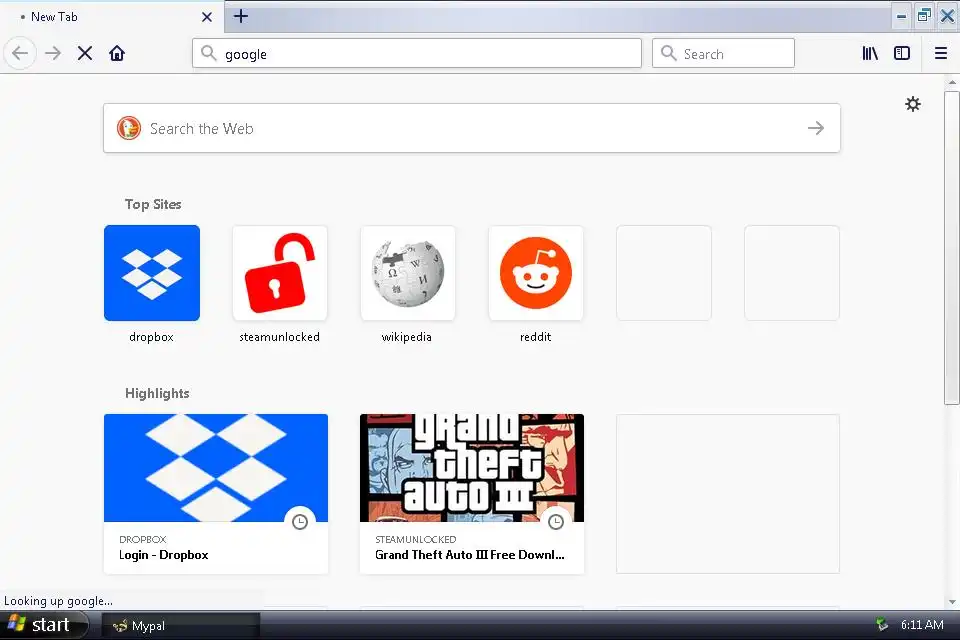Click the taskbar clock 6:11 AM
The image size is (960, 640).
pos(922,625)
